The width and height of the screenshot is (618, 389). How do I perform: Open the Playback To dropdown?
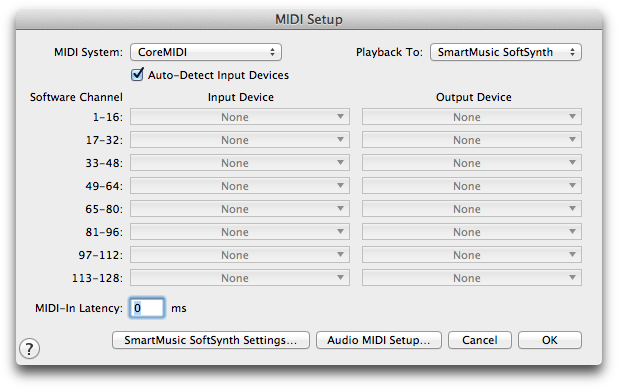506,52
